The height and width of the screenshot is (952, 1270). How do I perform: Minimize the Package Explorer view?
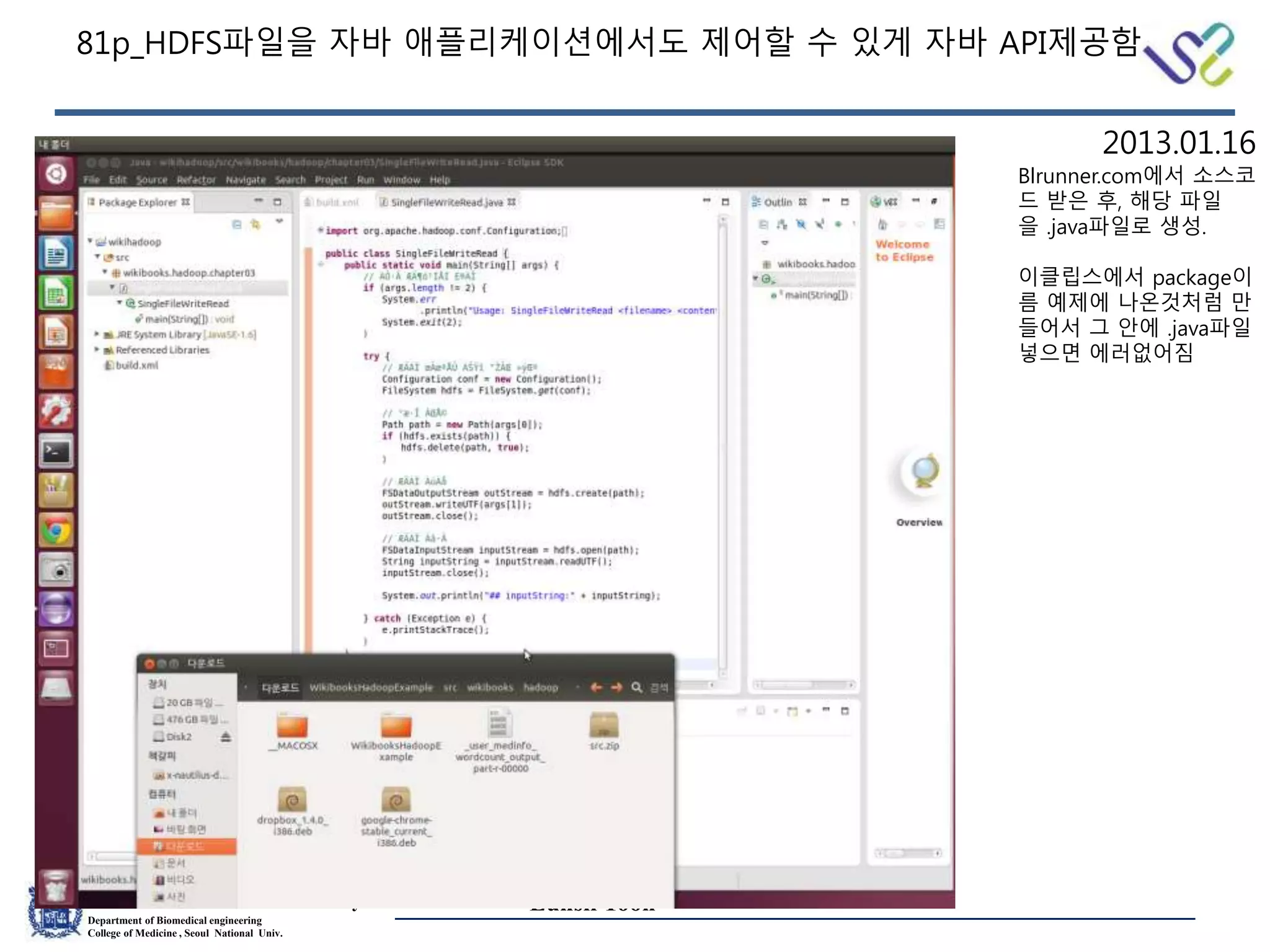click(259, 201)
